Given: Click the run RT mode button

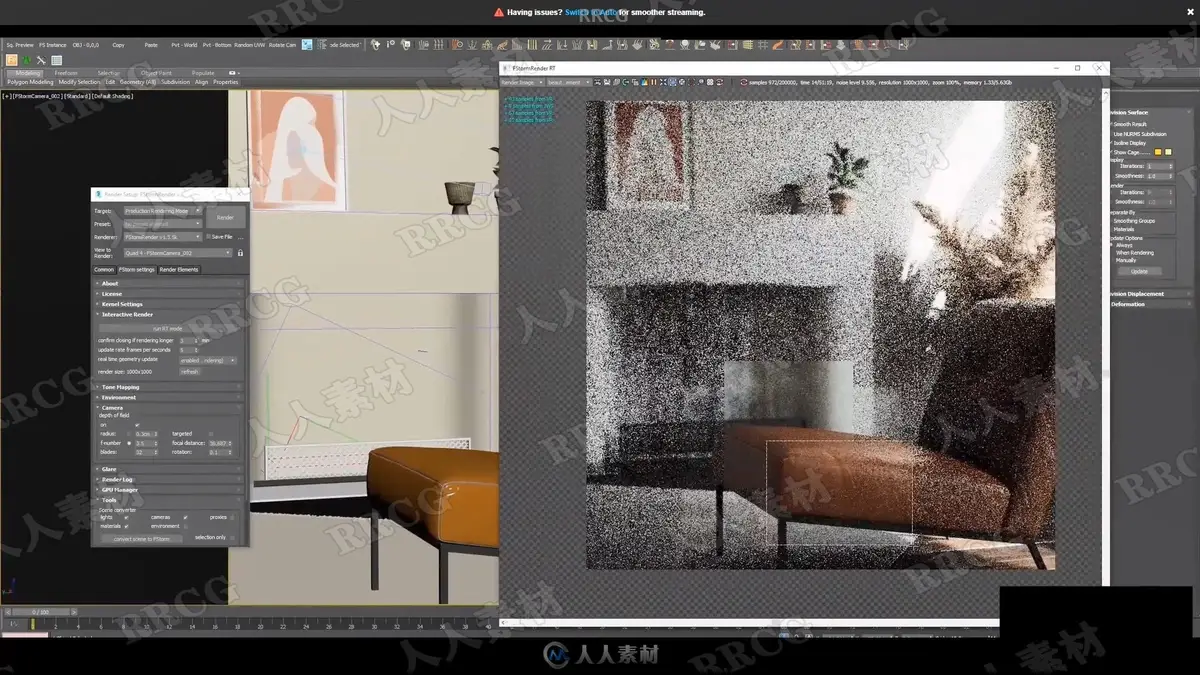Looking at the screenshot, I should pos(167,328).
